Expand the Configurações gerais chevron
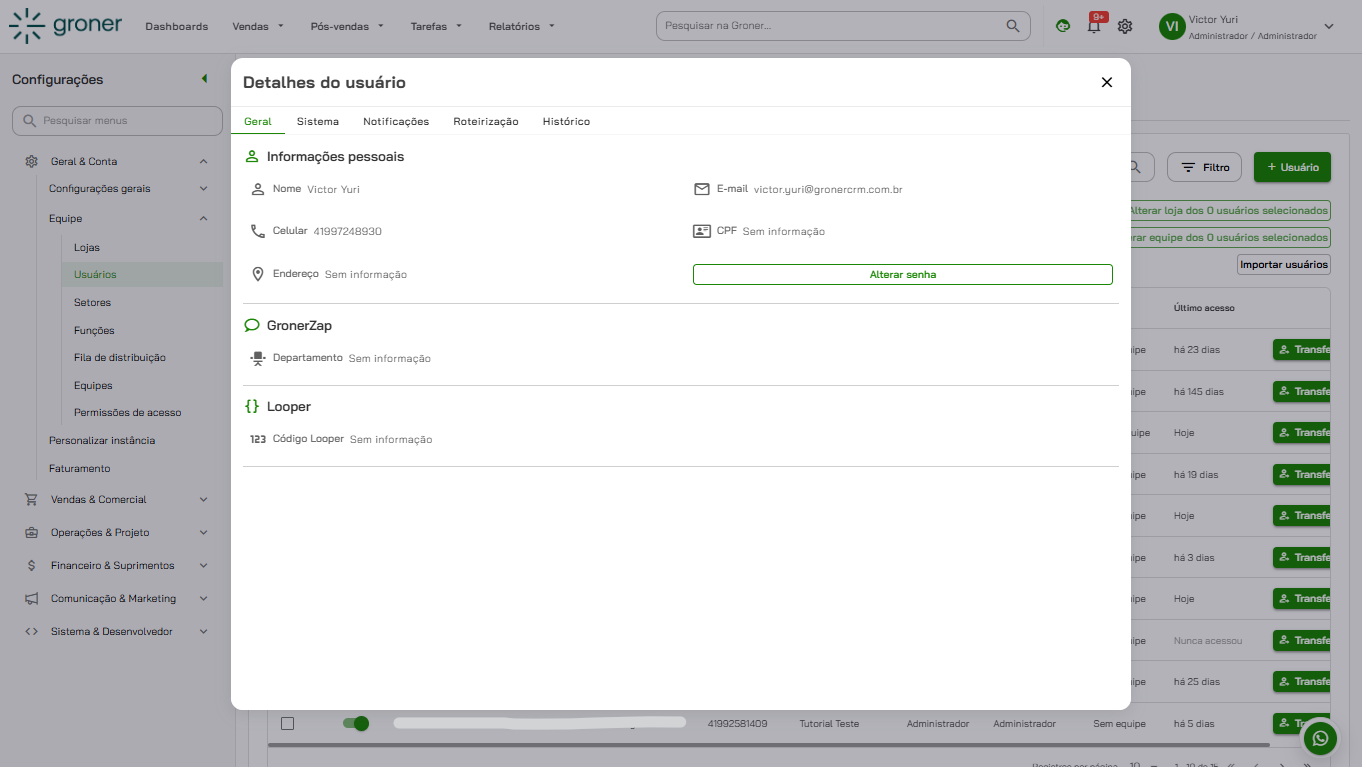The width and height of the screenshot is (1366, 768). (203, 188)
